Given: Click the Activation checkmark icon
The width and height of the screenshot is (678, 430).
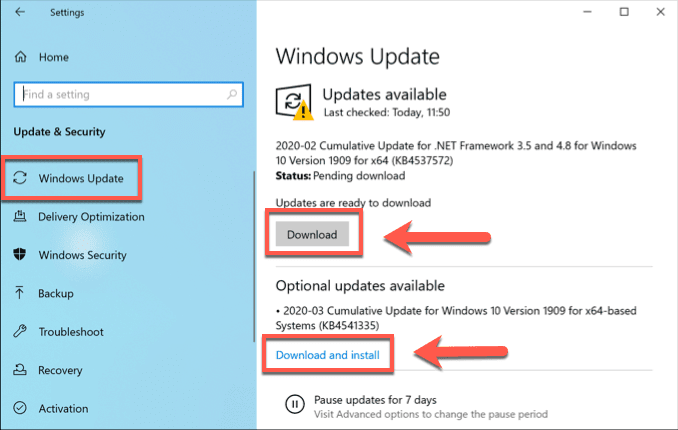Looking at the screenshot, I should point(20,408).
